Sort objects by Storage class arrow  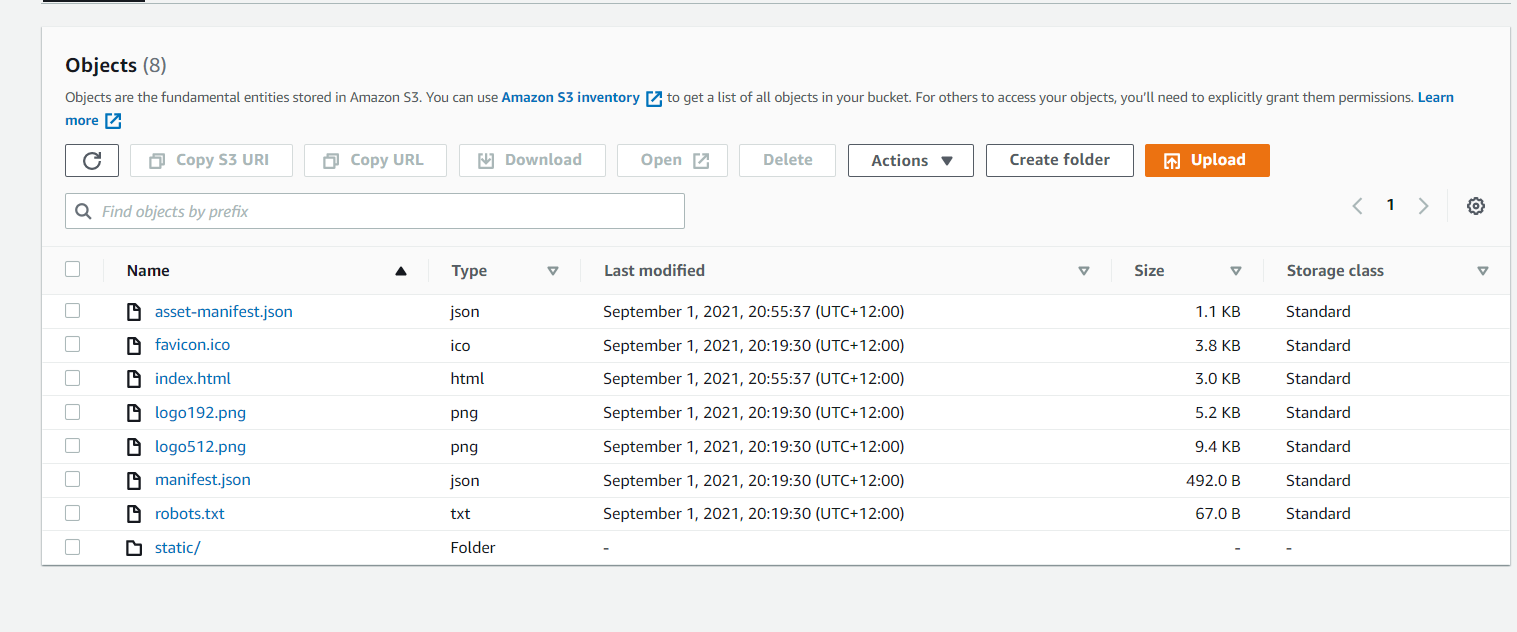tap(1482, 271)
